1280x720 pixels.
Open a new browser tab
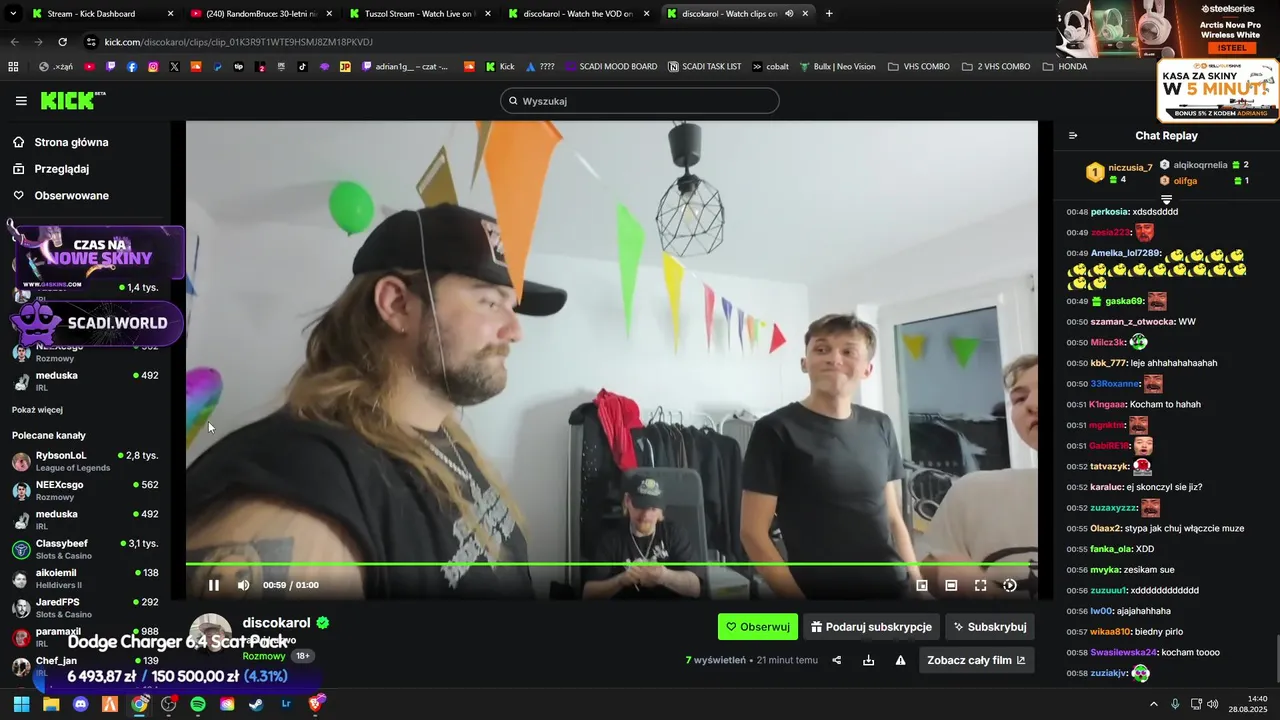829,14
